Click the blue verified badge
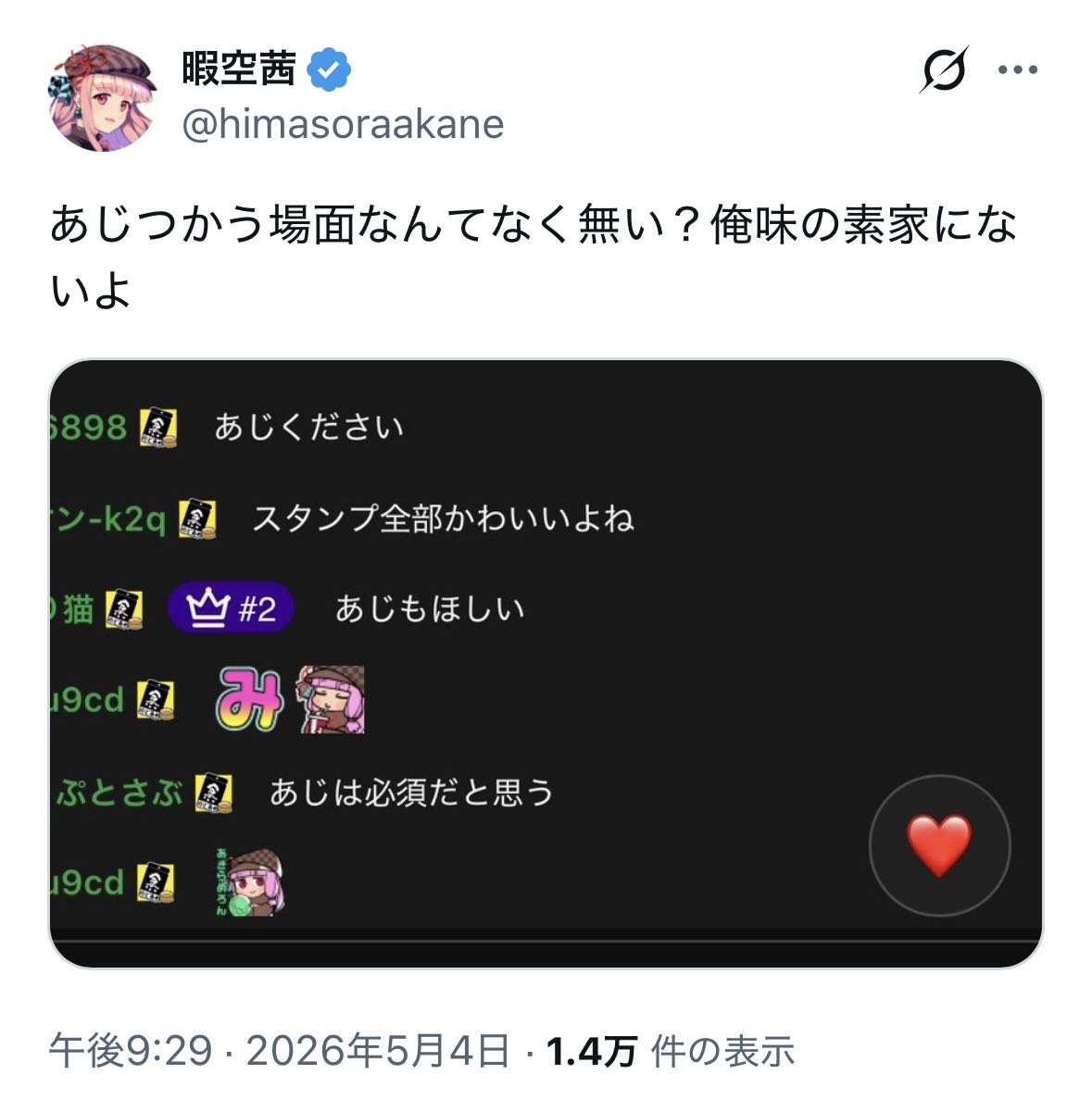1092x1112 pixels. click(329, 69)
